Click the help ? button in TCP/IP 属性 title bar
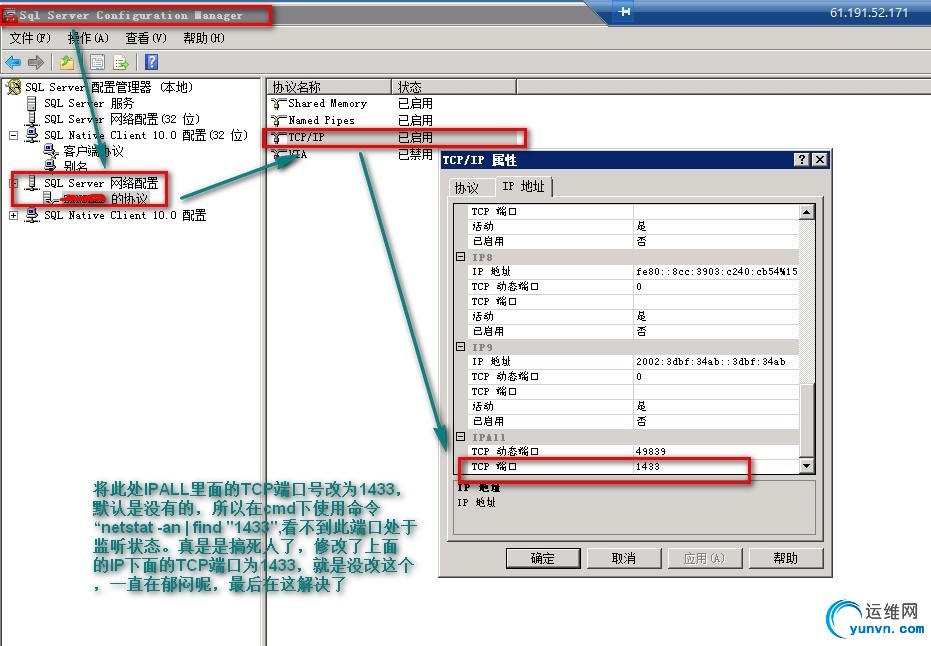 point(802,159)
